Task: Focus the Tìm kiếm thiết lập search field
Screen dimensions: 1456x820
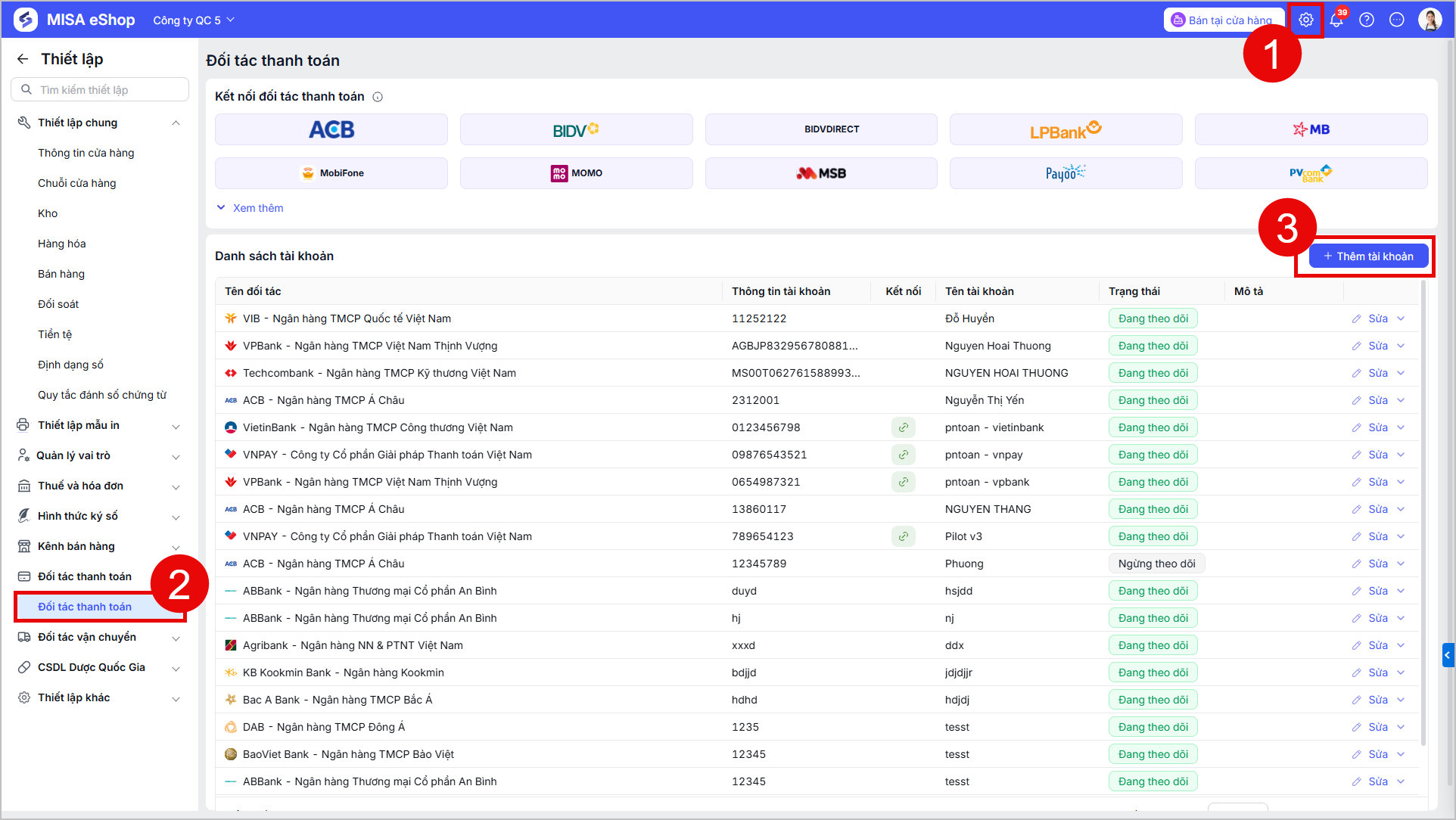Action: (x=100, y=89)
